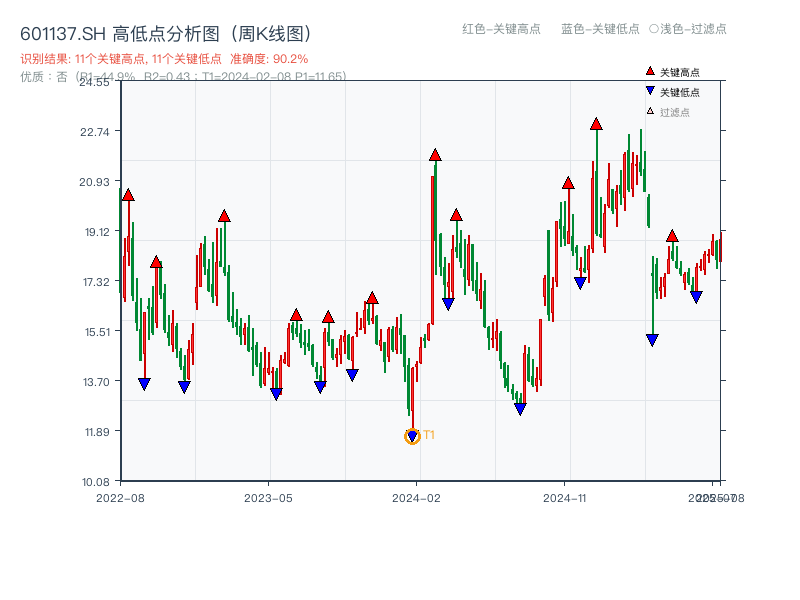Click the 浅色-过滤点 header legend text
This screenshot has width=800, height=600.
click(688, 29)
